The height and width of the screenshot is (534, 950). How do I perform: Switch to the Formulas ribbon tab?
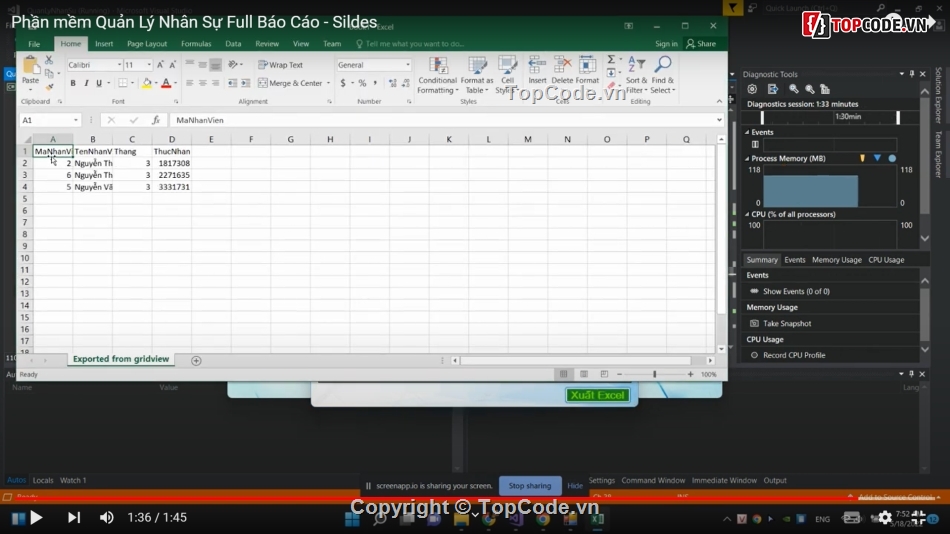(x=196, y=44)
